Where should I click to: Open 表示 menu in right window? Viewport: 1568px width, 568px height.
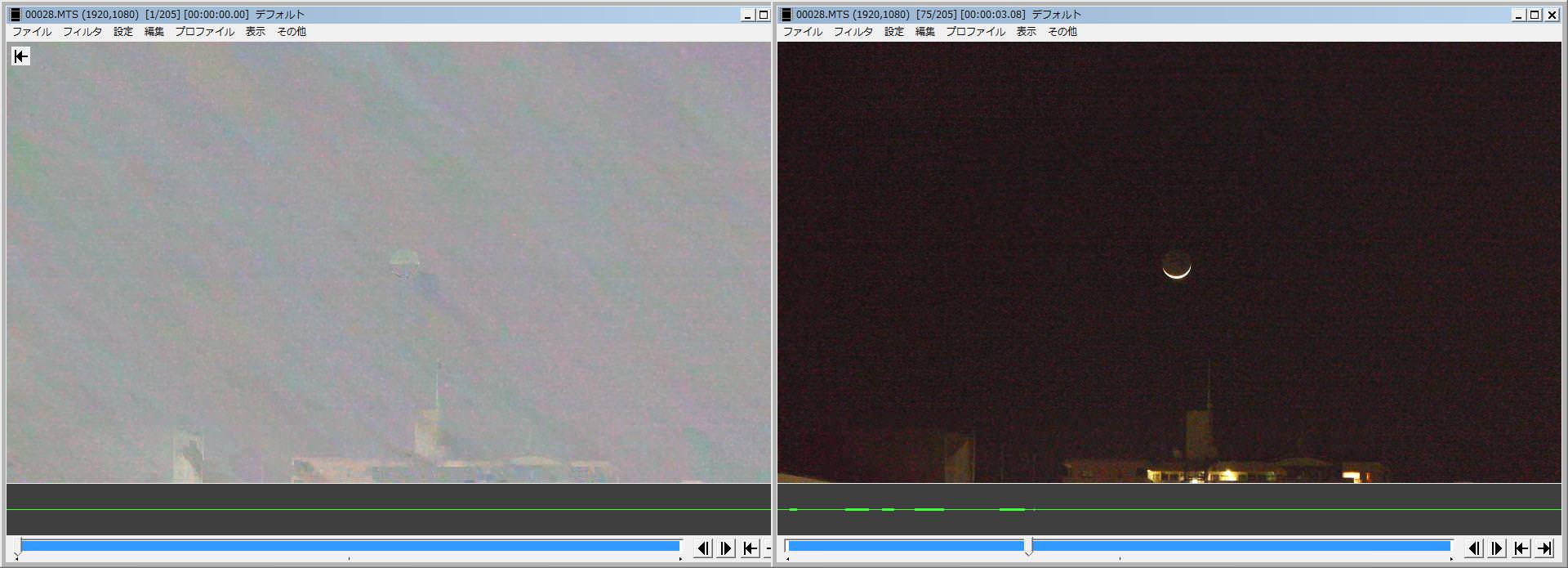pyautogui.click(x=1027, y=32)
